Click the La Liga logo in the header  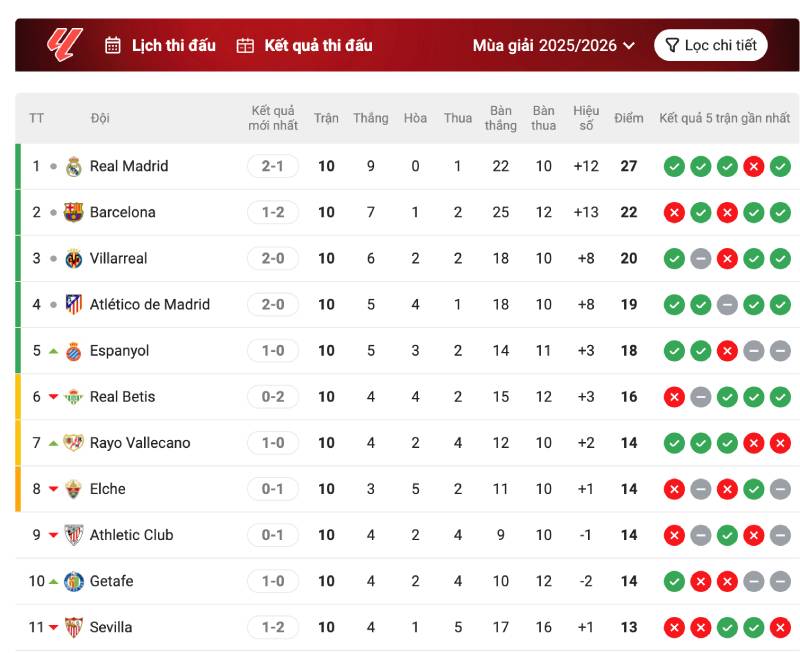tap(65, 44)
